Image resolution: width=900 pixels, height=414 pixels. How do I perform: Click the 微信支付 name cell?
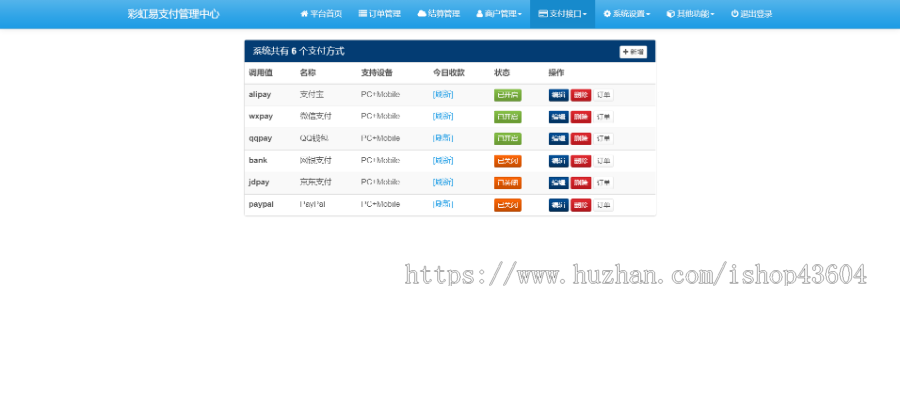click(316, 117)
